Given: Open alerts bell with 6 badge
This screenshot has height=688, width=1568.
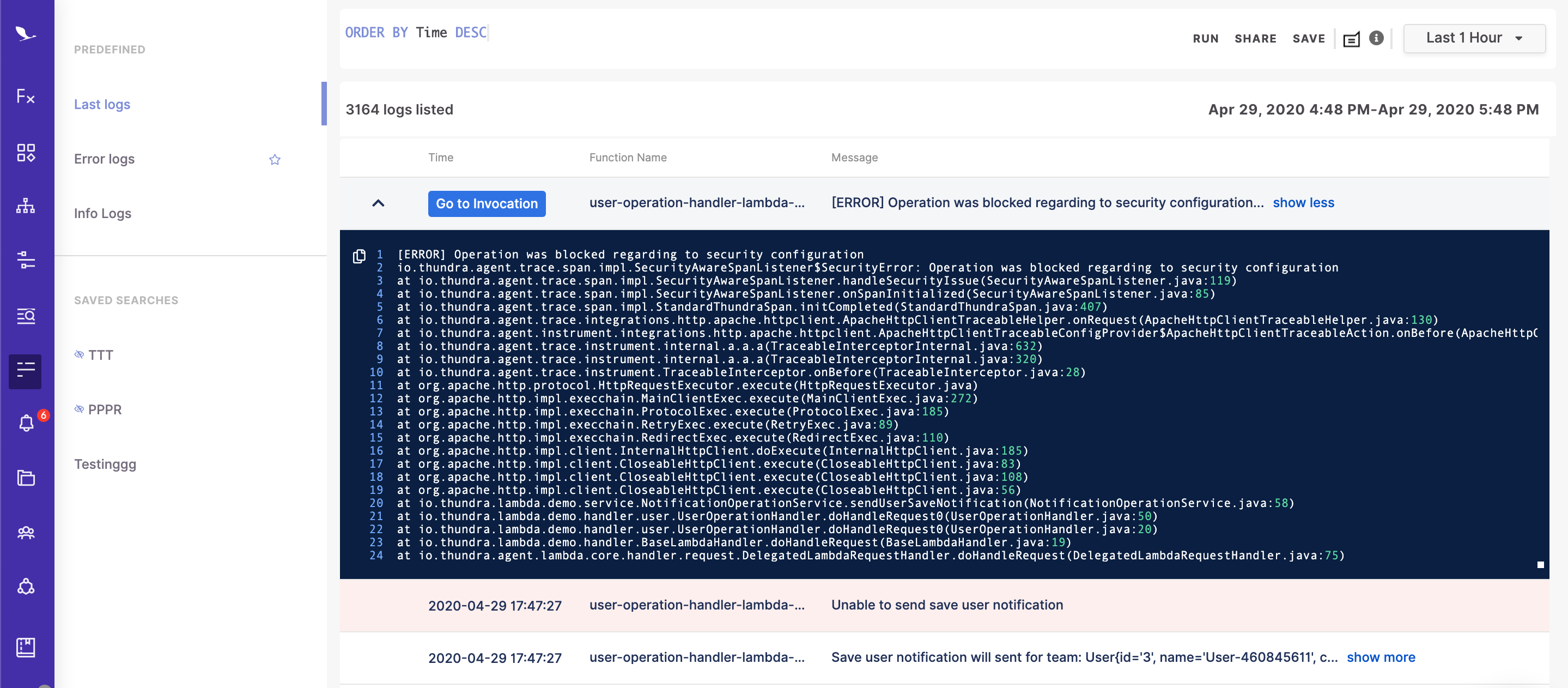Looking at the screenshot, I should click(27, 423).
